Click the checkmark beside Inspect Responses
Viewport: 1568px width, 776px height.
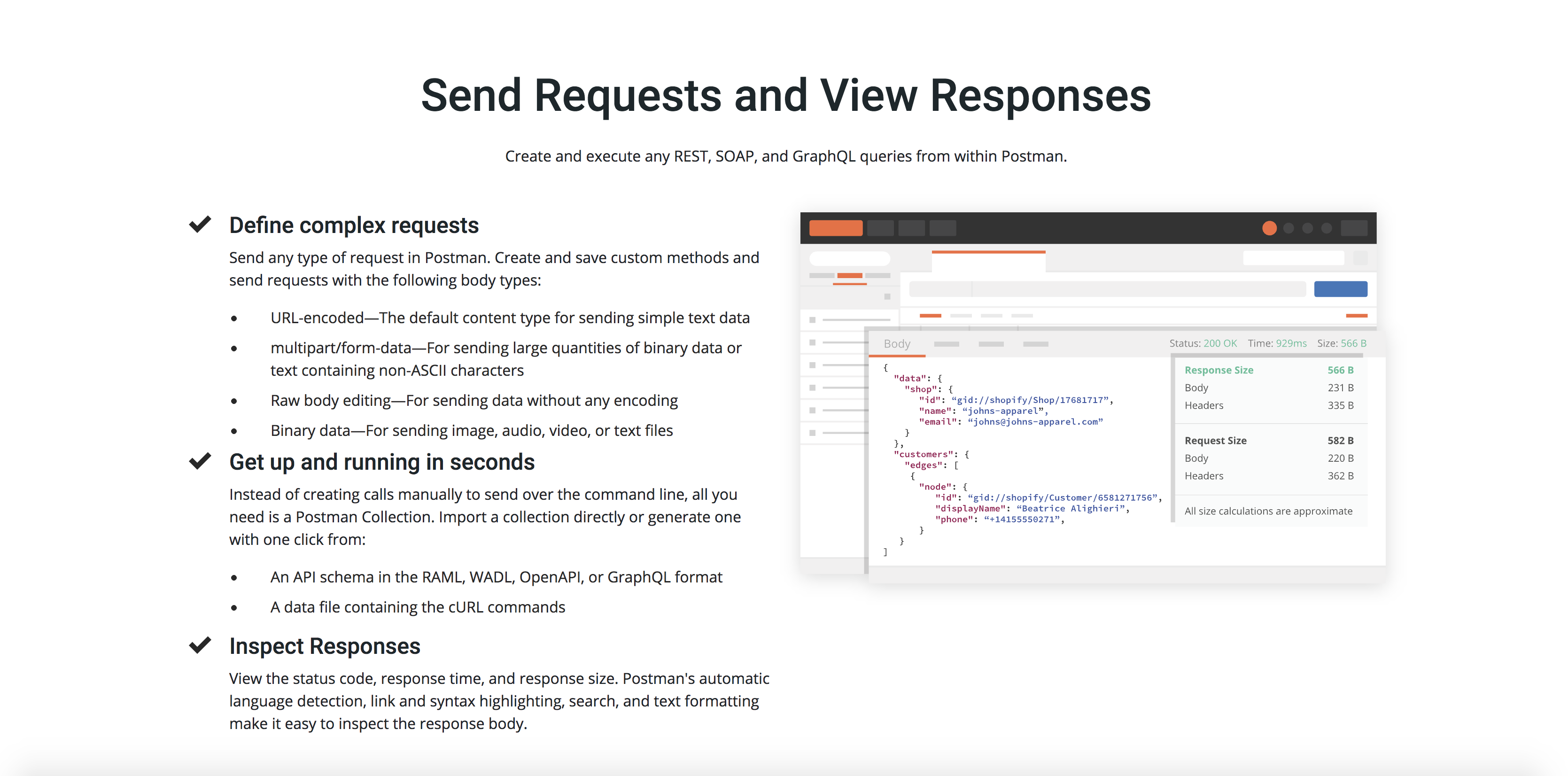coord(200,645)
